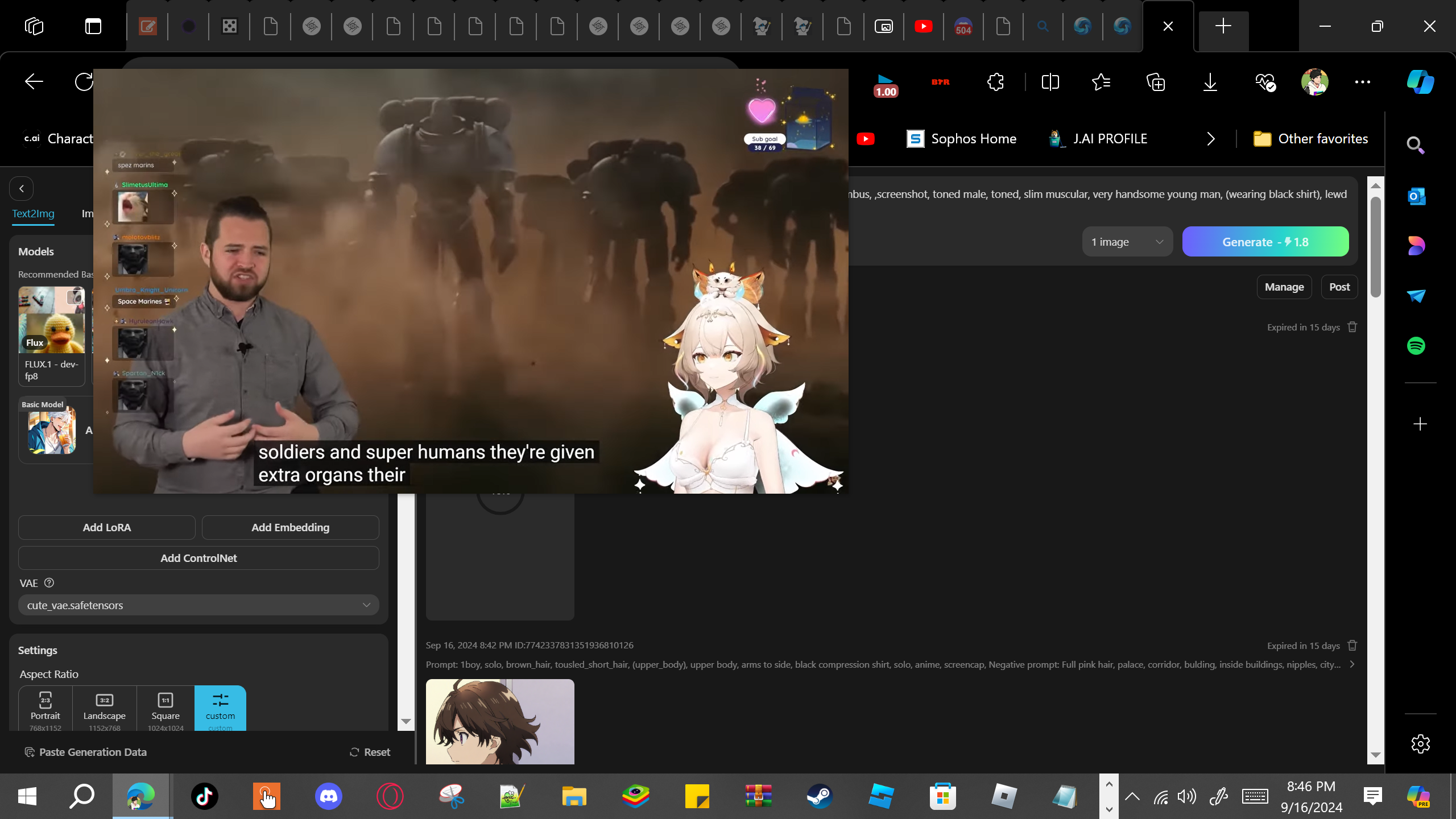Open Steam from the taskbar
Image resolution: width=1456 pixels, height=819 pixels.
pyautogui.click(x=820, y=796)
